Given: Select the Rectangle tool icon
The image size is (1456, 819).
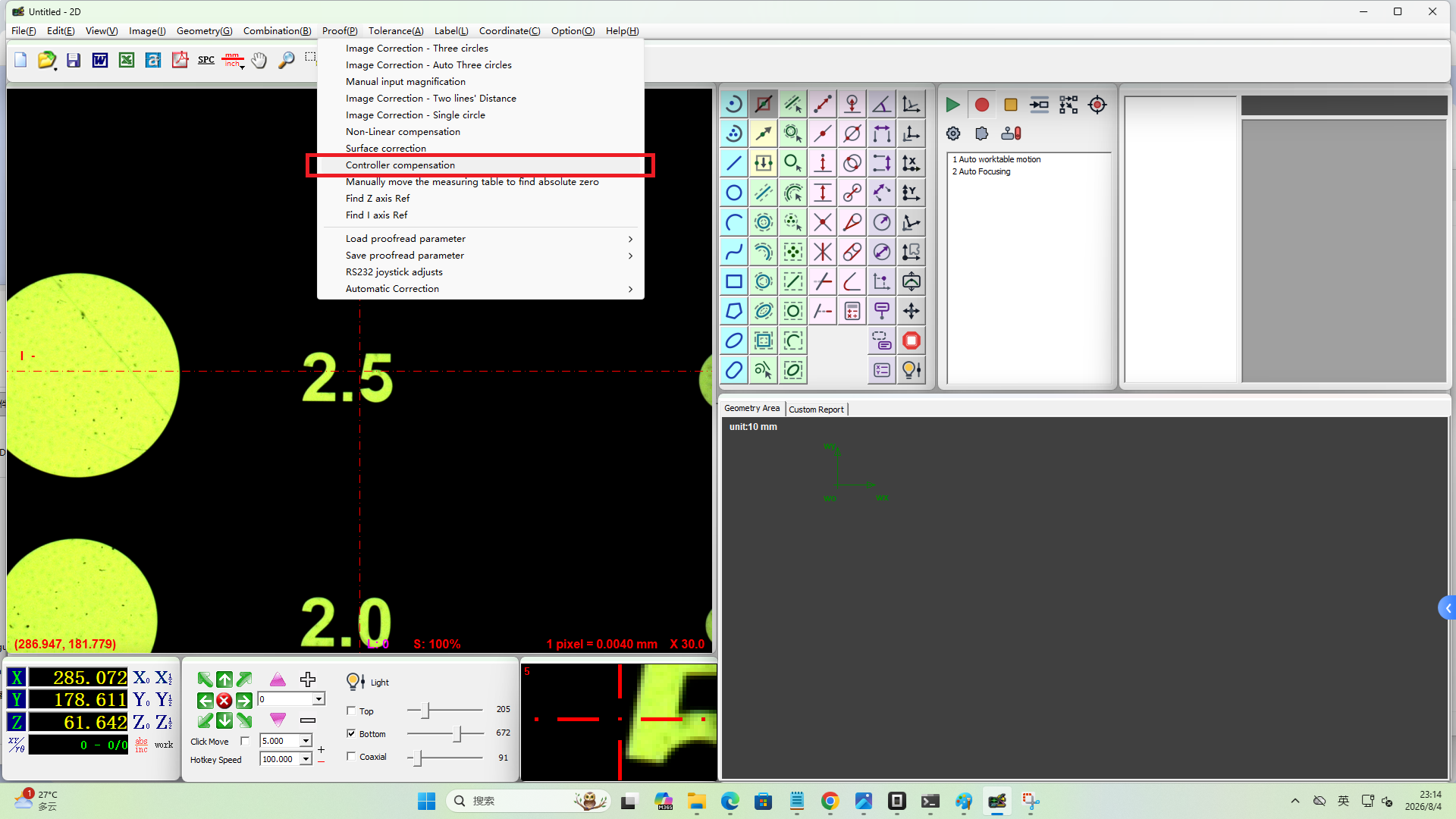Looking at the screenshot, I should [733, 281].
